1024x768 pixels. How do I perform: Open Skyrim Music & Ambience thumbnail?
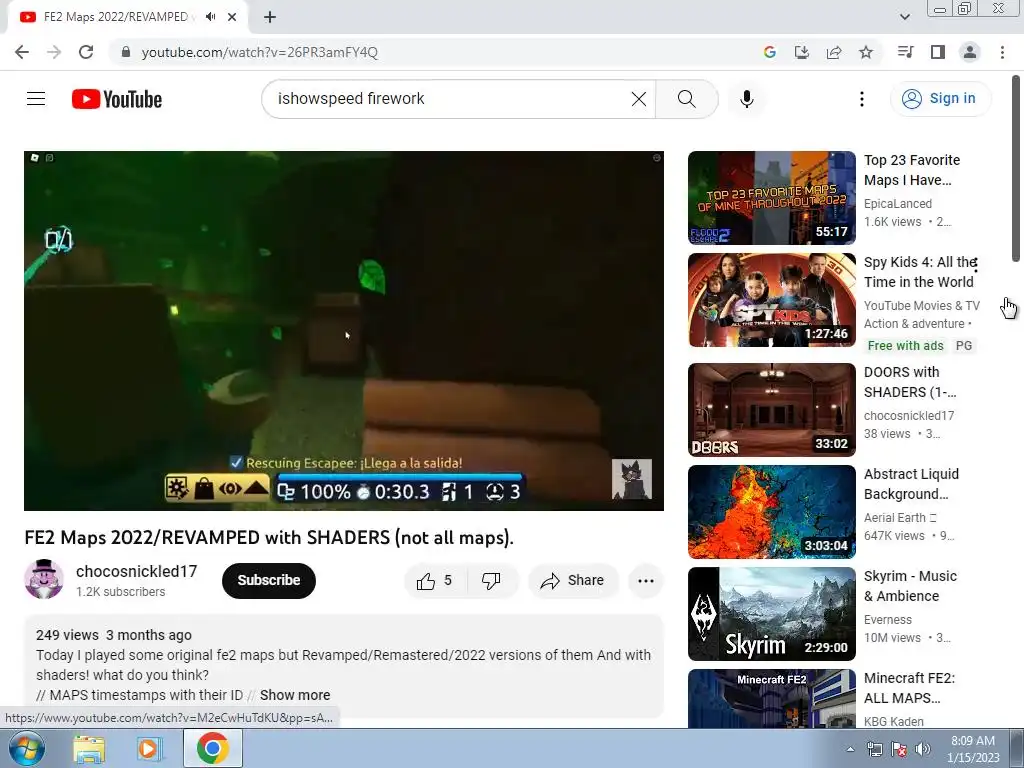(771, 613)
